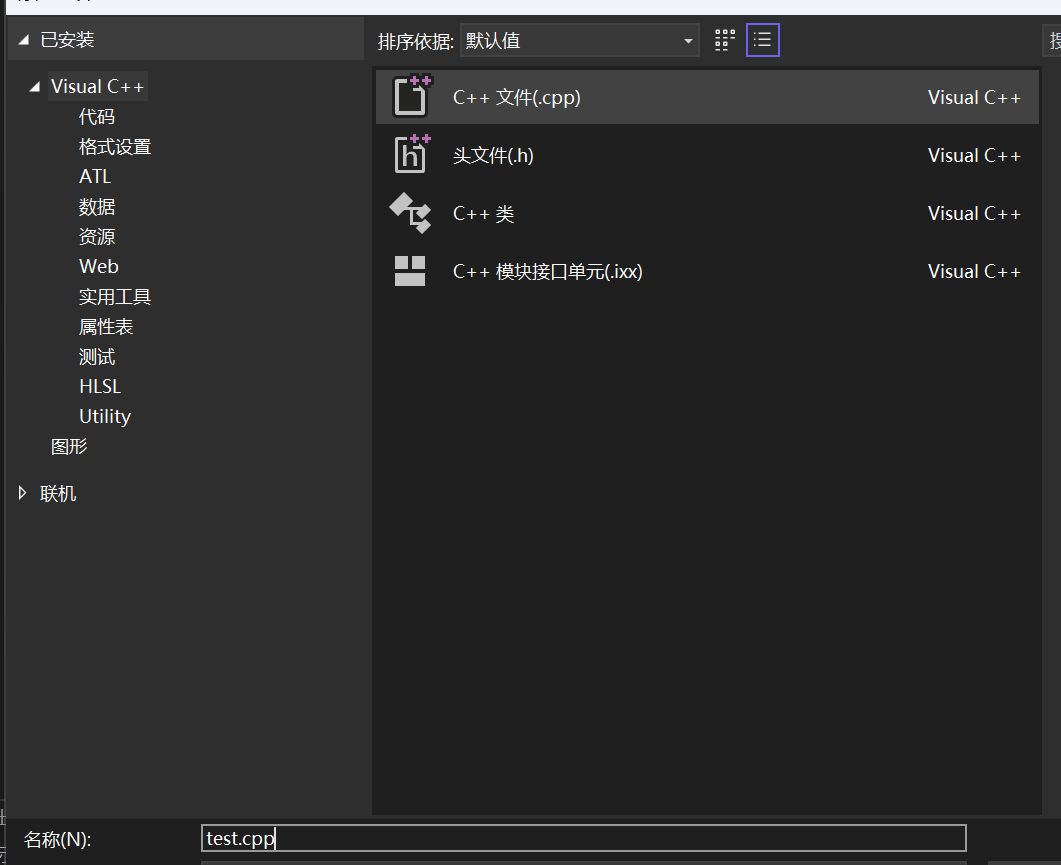Select the HLSL category
This screenshot has height=865, width=1061.
[x=100, y=386]
